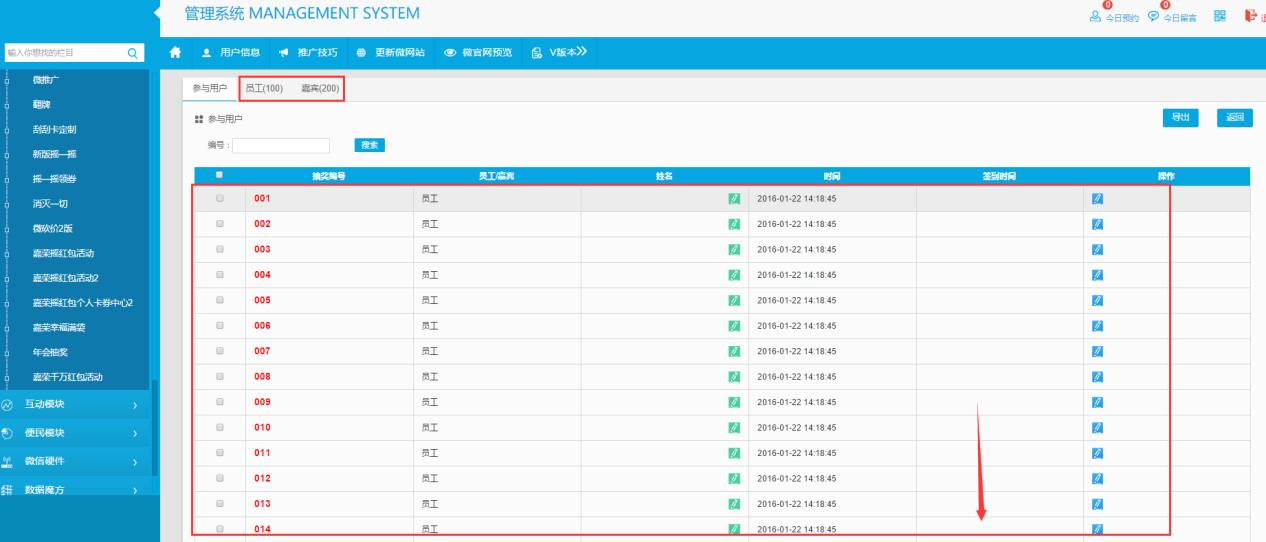Screen dimensions: 1266x542
Task: Click the red logout icon at top right
Action: (x=1250, y=16)
